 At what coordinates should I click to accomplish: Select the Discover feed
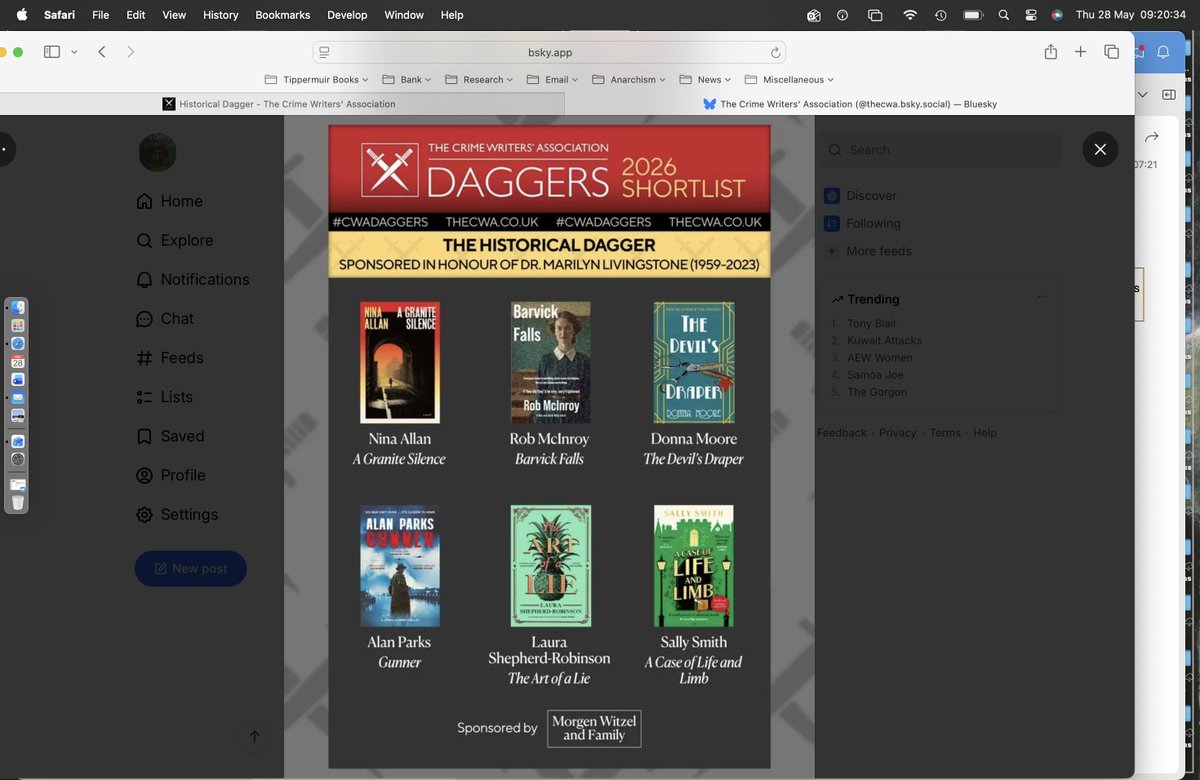pos(860,195)
